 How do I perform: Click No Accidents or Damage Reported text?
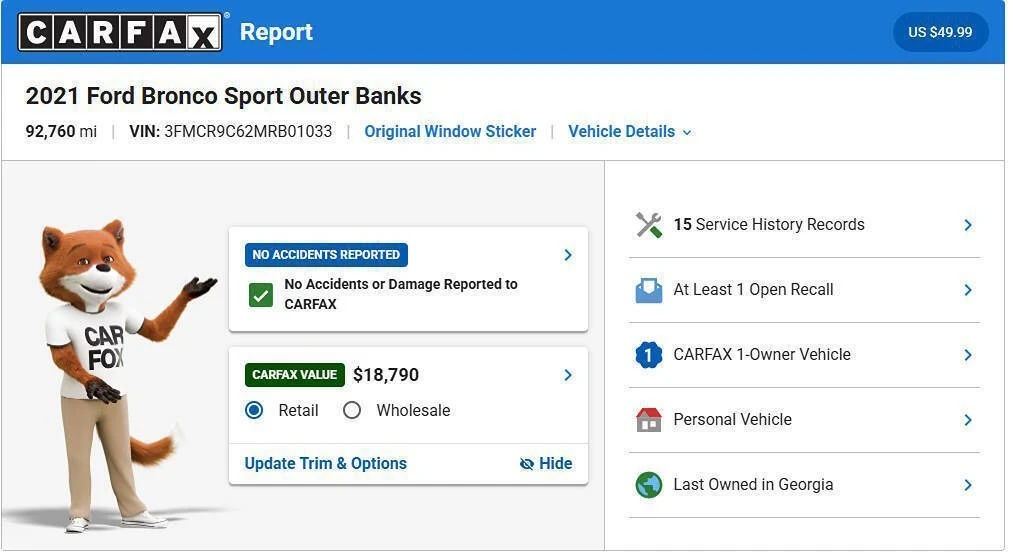pyautogui.click(x=401, y=294)
